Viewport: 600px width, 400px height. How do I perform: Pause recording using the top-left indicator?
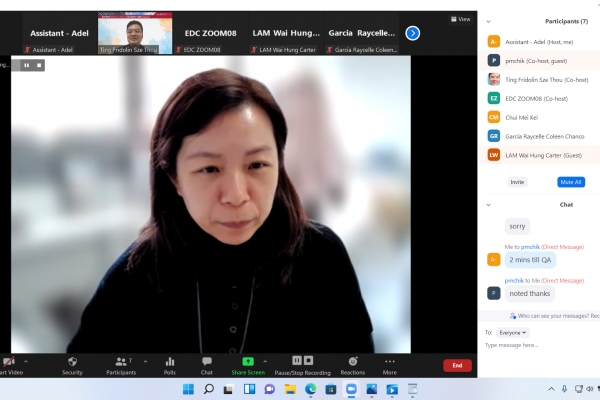(27, 65)
